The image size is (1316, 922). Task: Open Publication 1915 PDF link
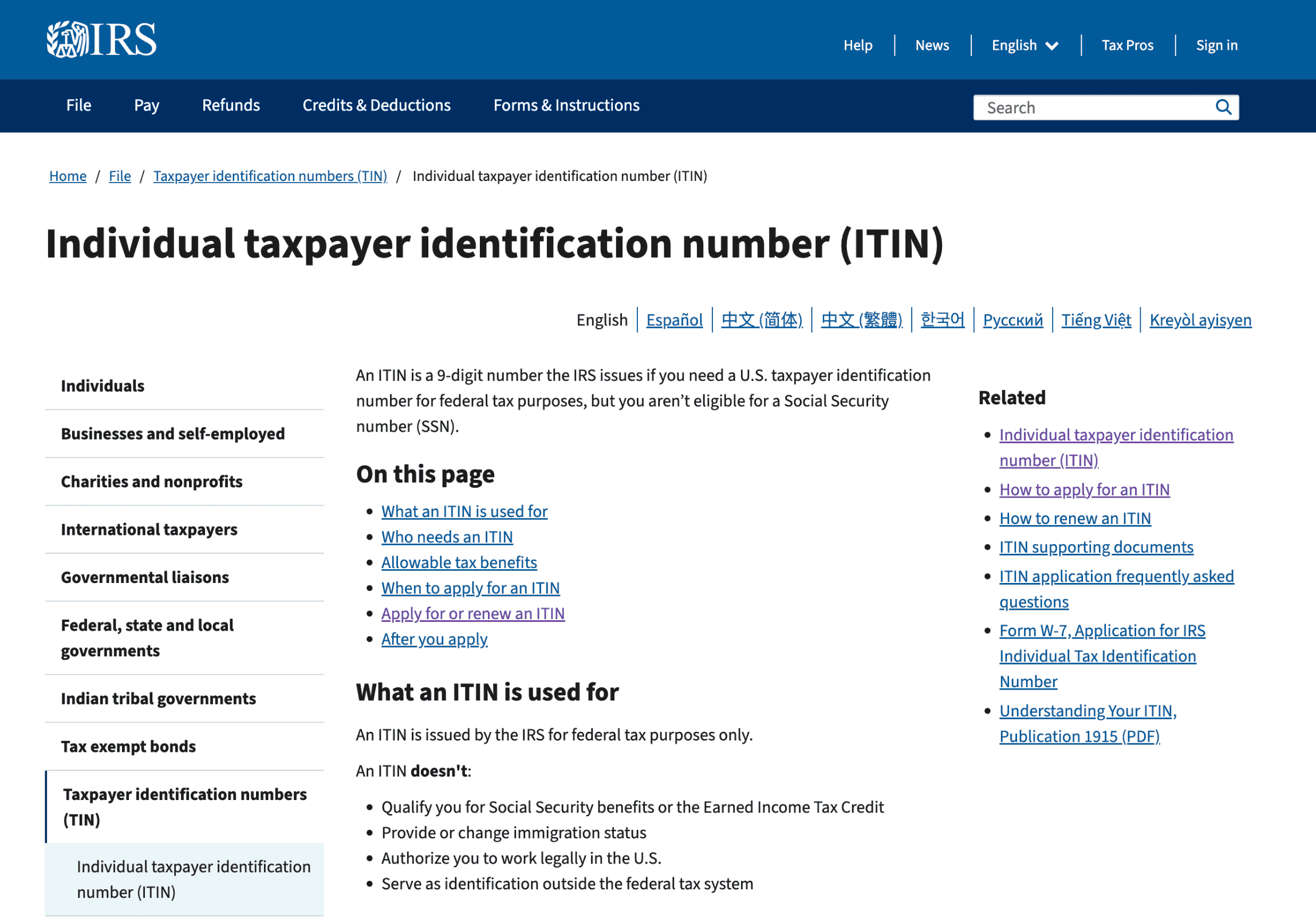[1079, 736]
